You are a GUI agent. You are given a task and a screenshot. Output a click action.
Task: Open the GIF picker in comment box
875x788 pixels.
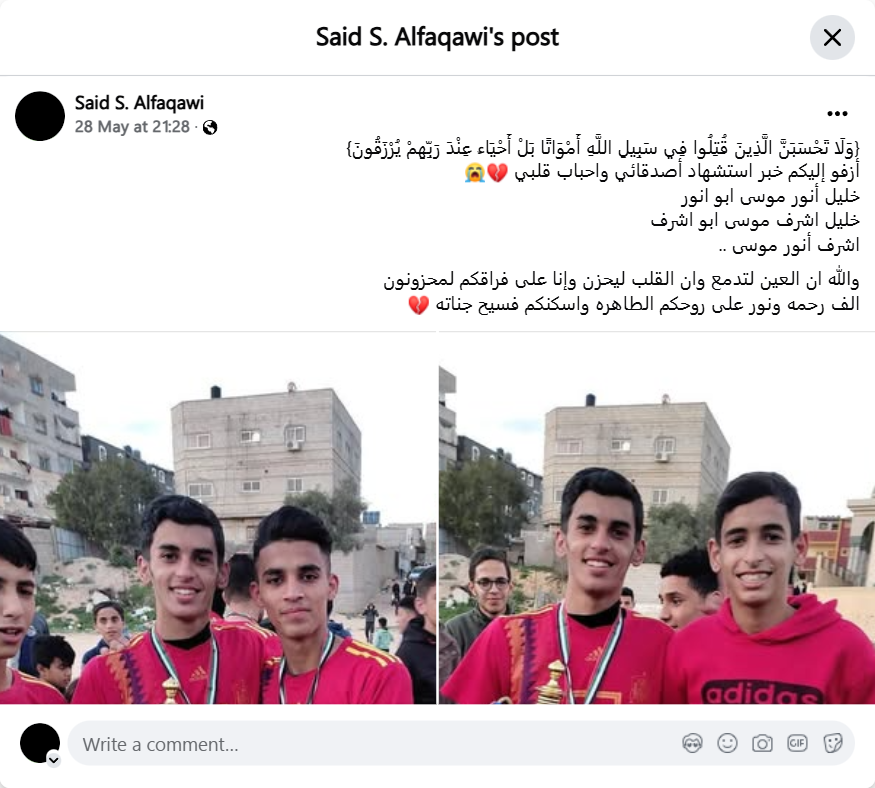pyautogui.click(x=797, y=743)
